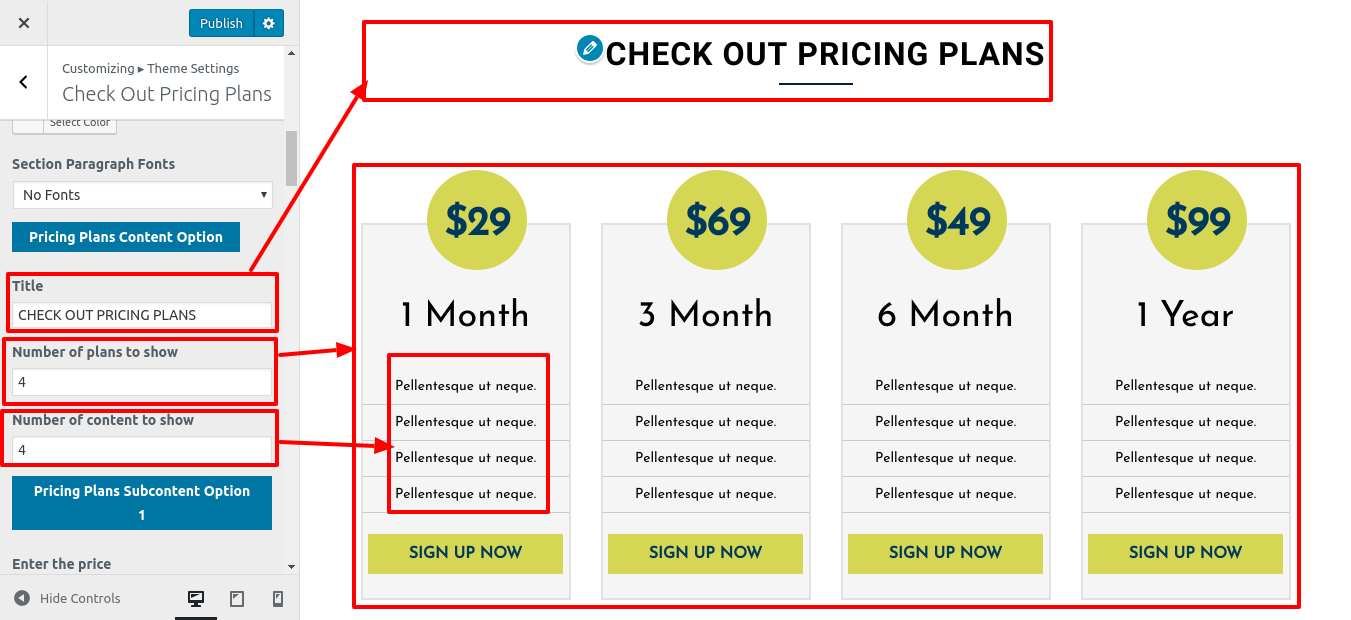Click Pricing Plans Subcontent Option 1
This screenshot has width=1351, height=620.
[x=142, y=503]
